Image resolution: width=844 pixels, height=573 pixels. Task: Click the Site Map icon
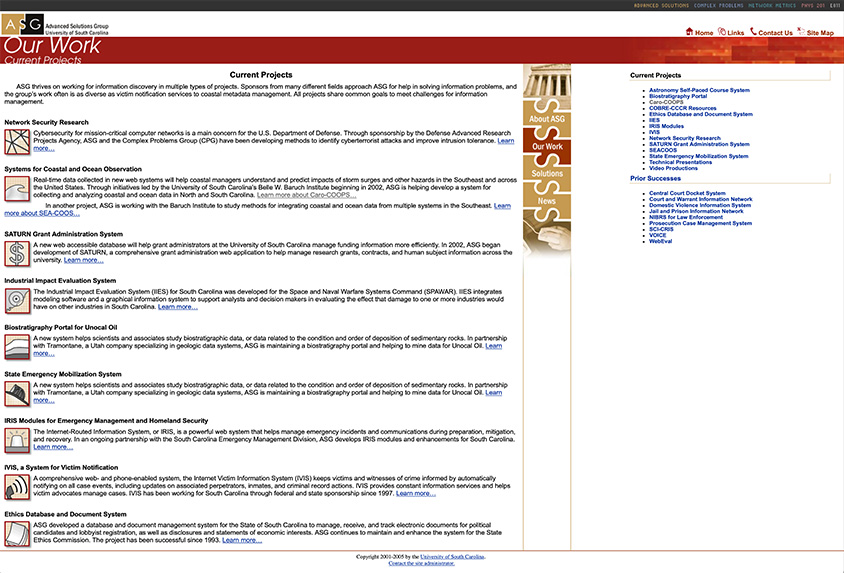tap(801, 32)
